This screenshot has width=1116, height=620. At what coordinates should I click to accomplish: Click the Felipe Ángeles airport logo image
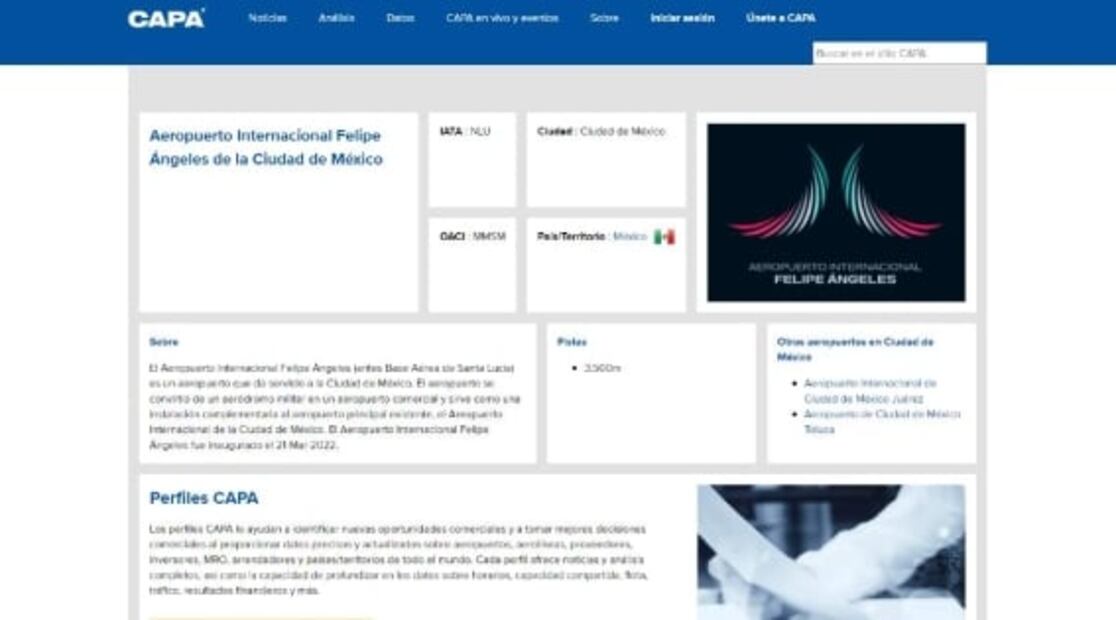pos(836,212)
